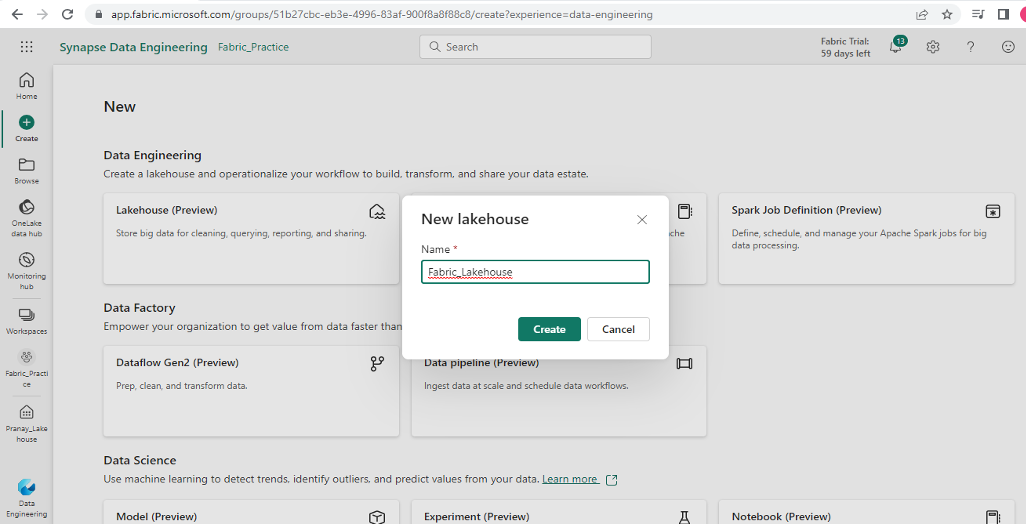
Task: Go to Home in the sidebar
Action: pyautogui.click(x=26, y=86)
